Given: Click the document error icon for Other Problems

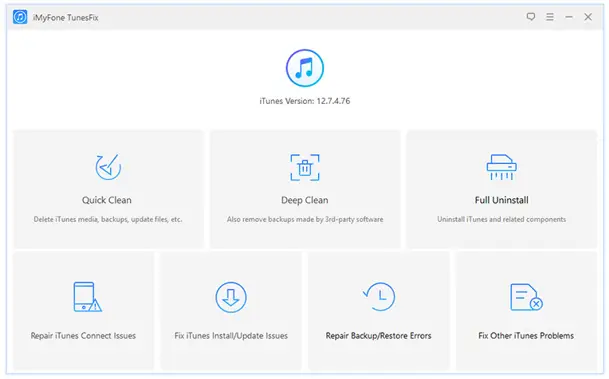Looking at the screenshot, I should click(x=526, y=297).
